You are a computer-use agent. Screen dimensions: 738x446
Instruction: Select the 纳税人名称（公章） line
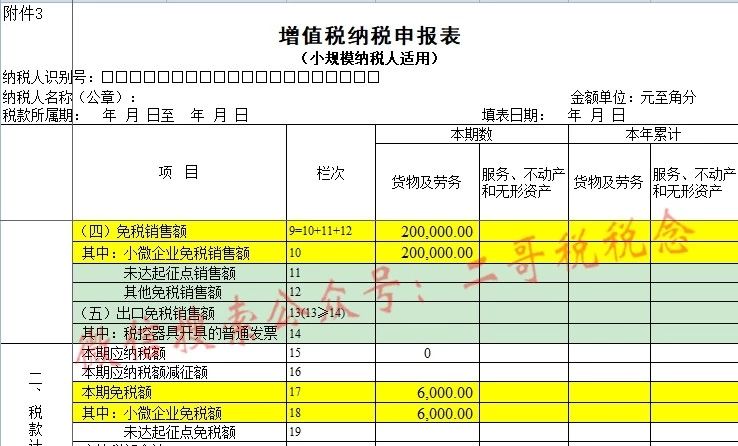tap(70, 97)
